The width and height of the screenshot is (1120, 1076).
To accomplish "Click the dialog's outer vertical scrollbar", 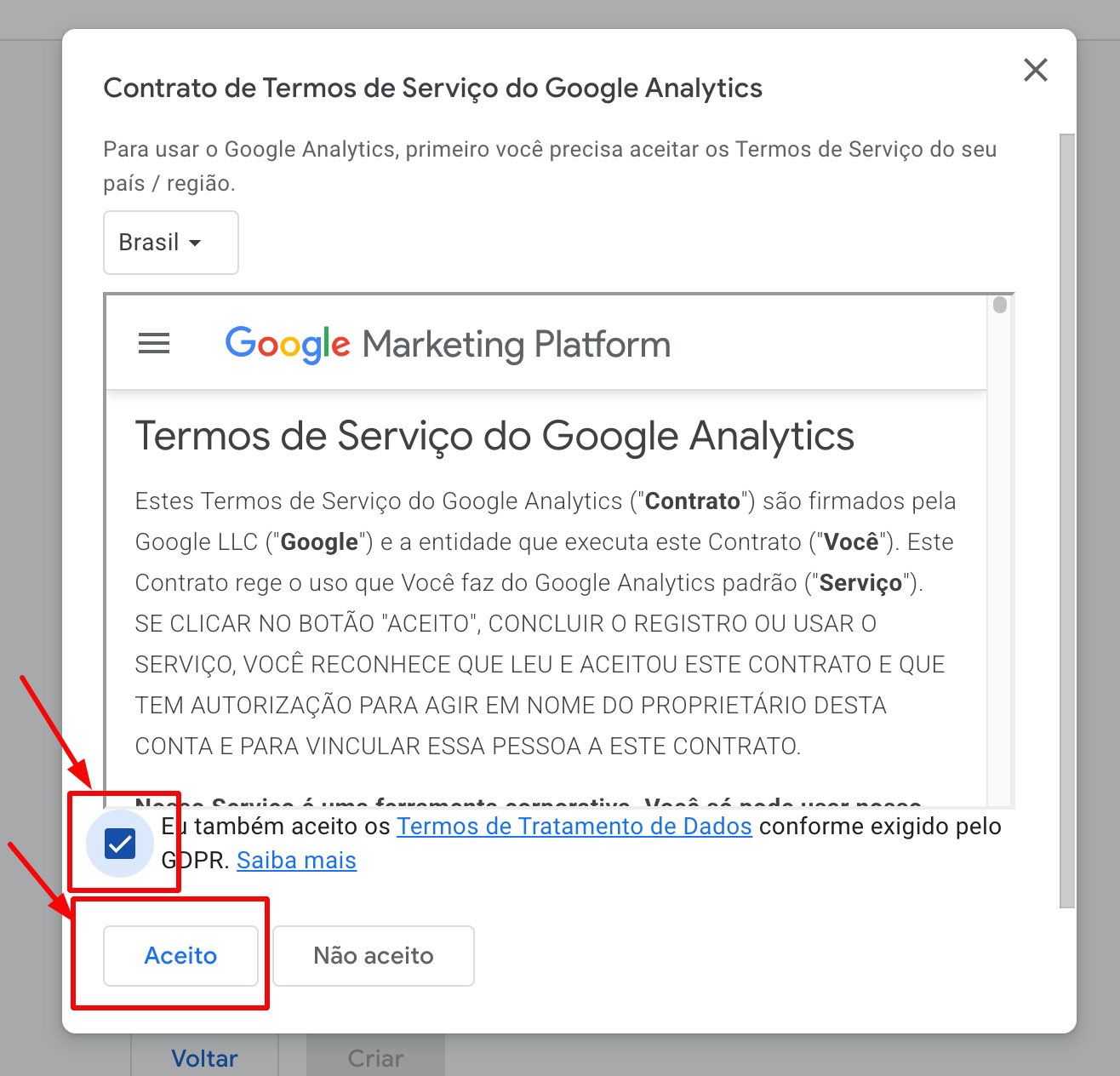I will pos(1067,521).
